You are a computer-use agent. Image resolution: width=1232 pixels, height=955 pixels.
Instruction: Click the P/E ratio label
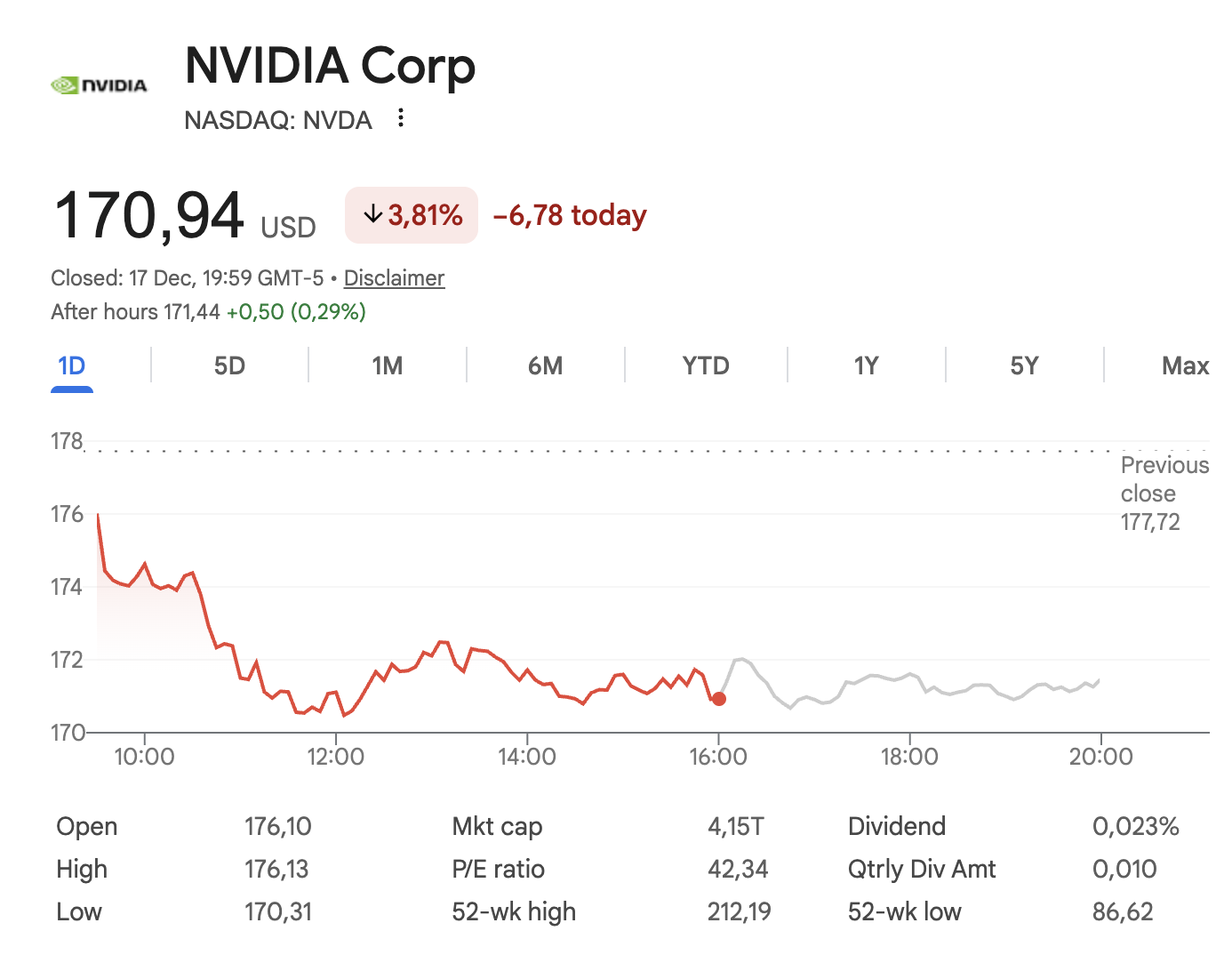(x=498, y=869)
